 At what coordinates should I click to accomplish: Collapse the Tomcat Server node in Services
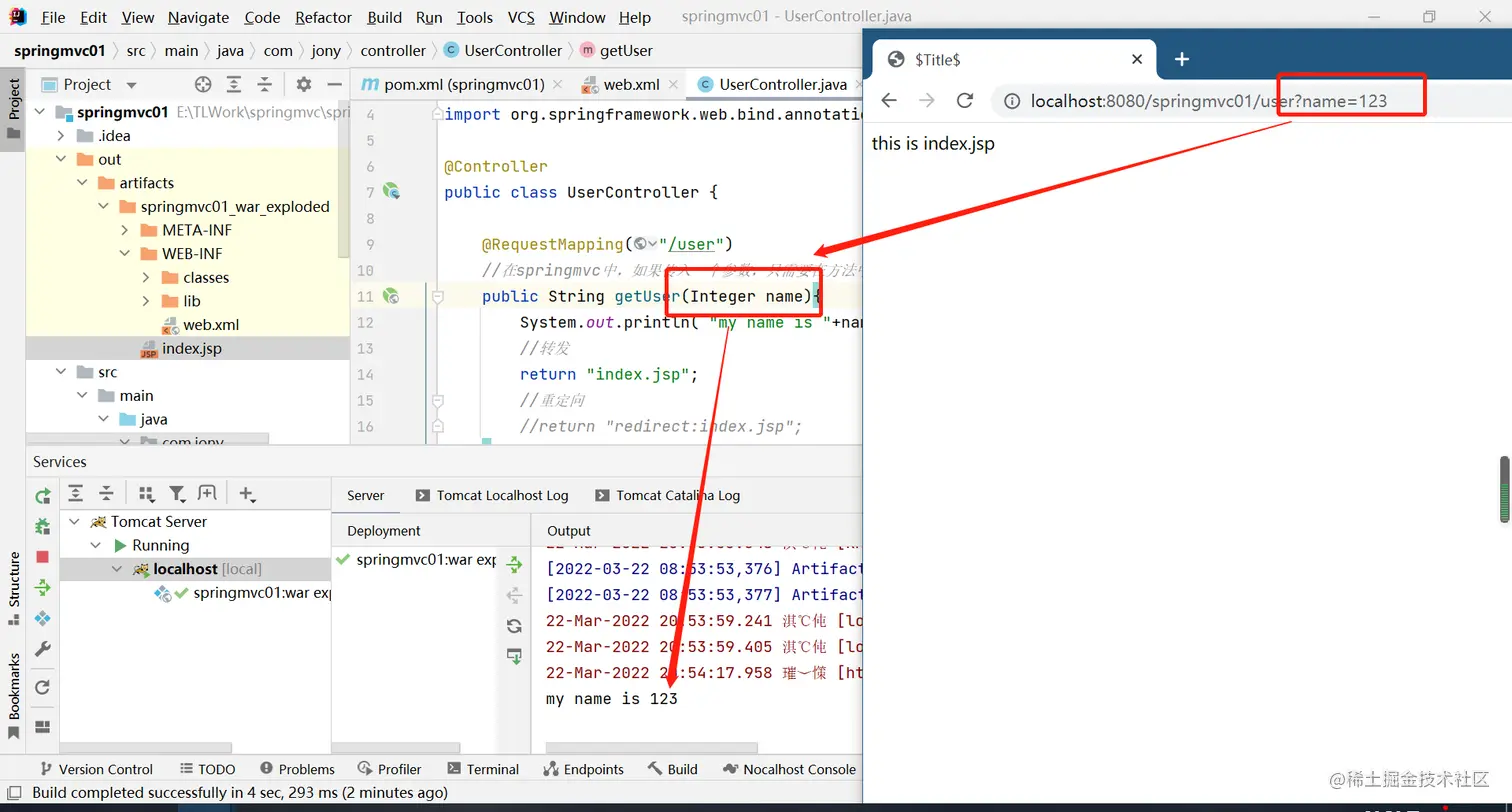coord(75,522)
